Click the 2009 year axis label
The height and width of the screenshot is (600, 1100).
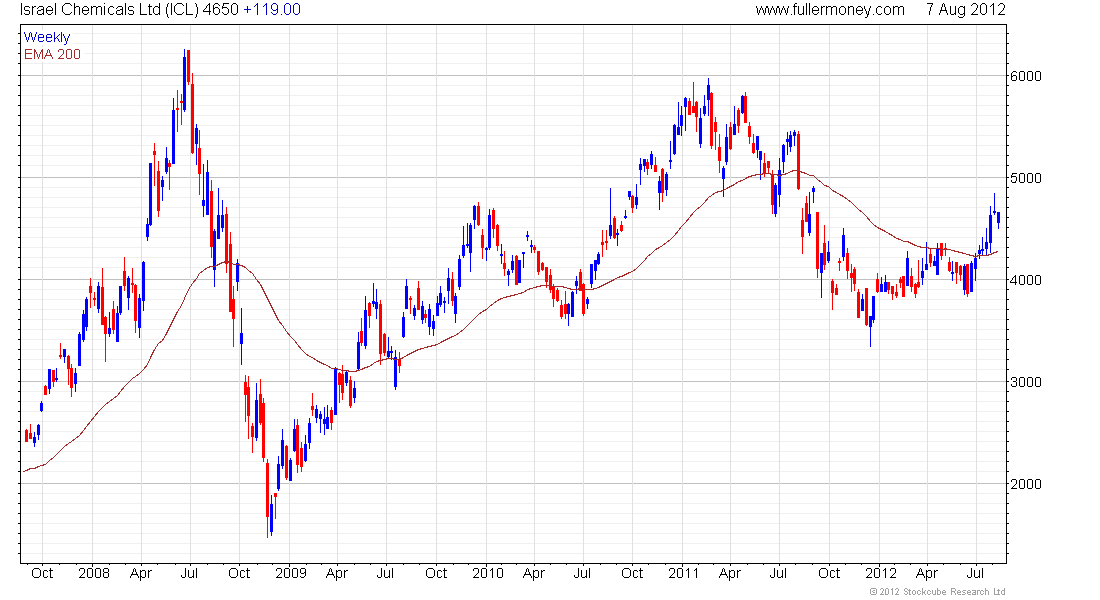291,573
